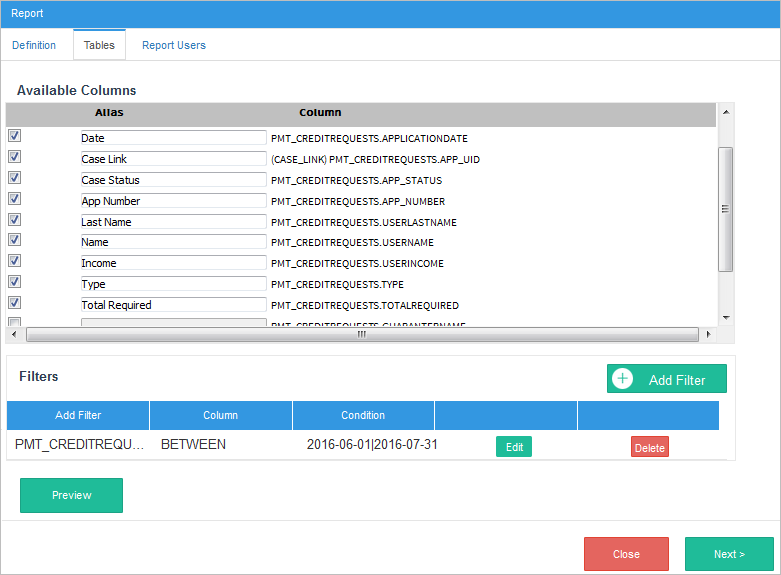781x575 pixels.
Task: Switch to the Definition tab
Action: pyautogui.click(x=34, y=45)
